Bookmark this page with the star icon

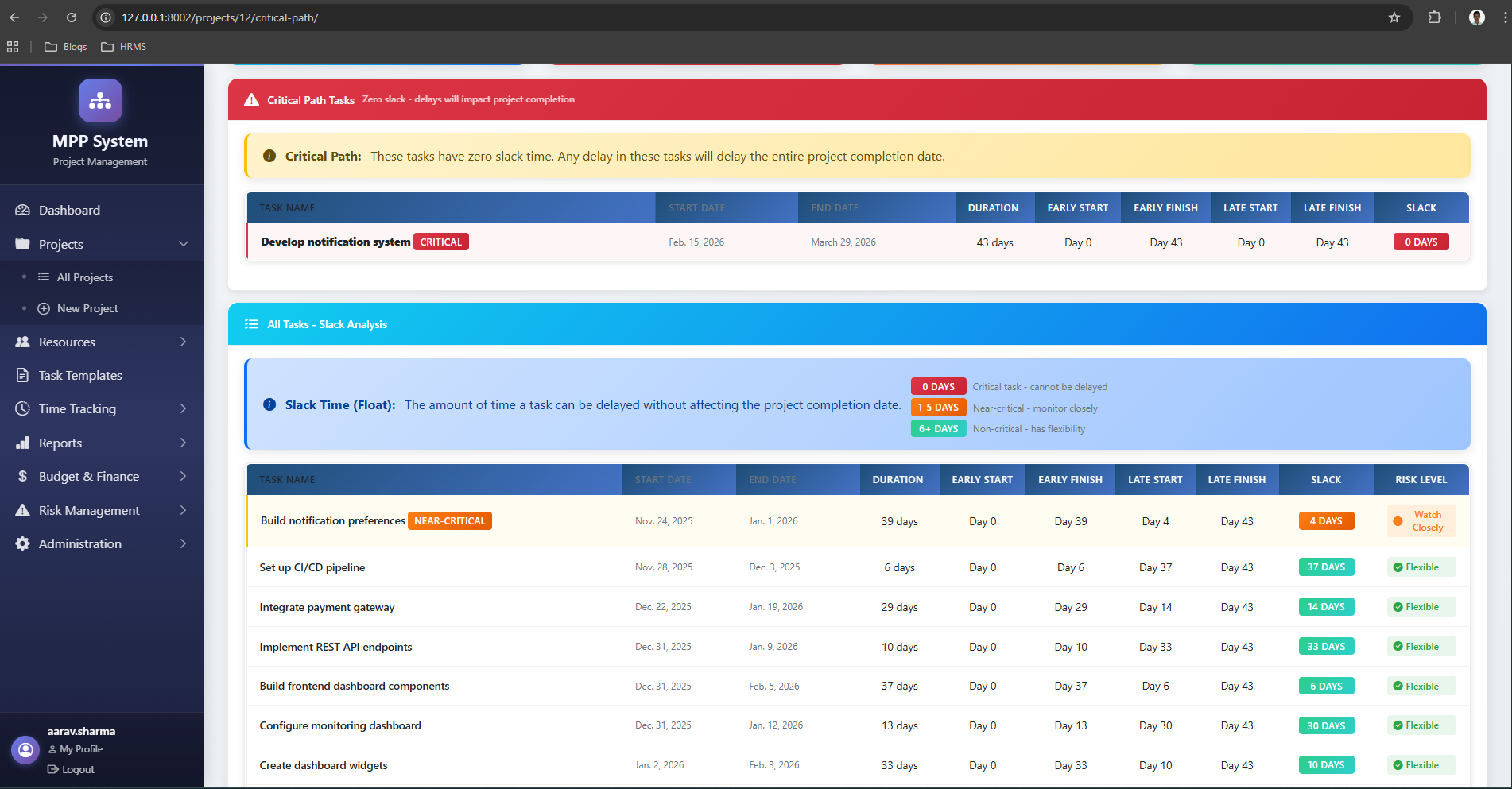[x=1394, y=17]
